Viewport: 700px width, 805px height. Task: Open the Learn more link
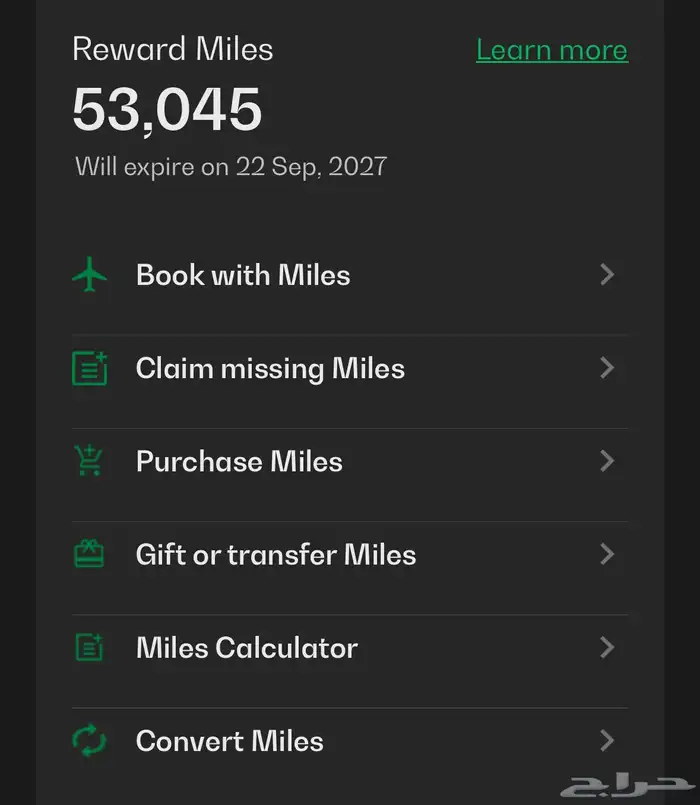(x=551, y=50)
